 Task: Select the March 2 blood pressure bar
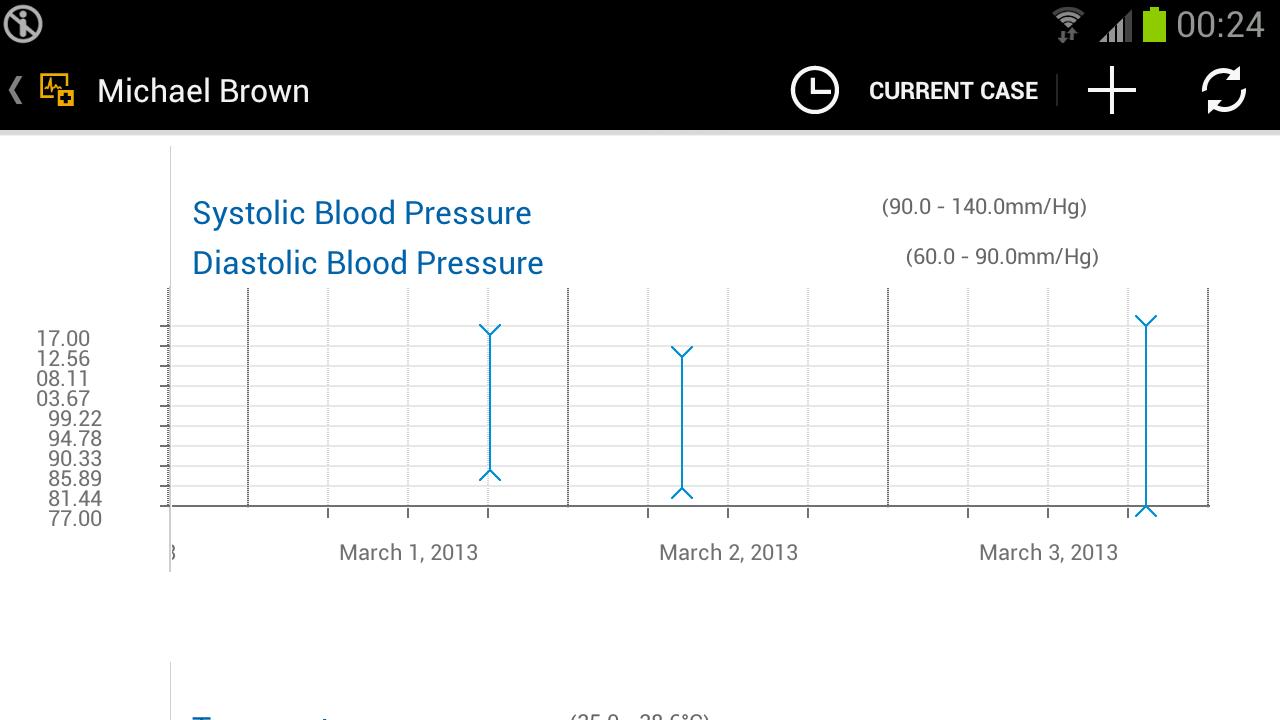click(682, 421)
